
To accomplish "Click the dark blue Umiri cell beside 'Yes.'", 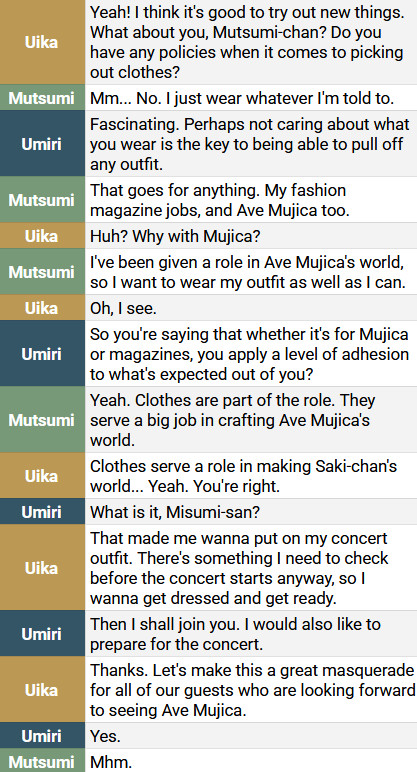I will 42,736.
